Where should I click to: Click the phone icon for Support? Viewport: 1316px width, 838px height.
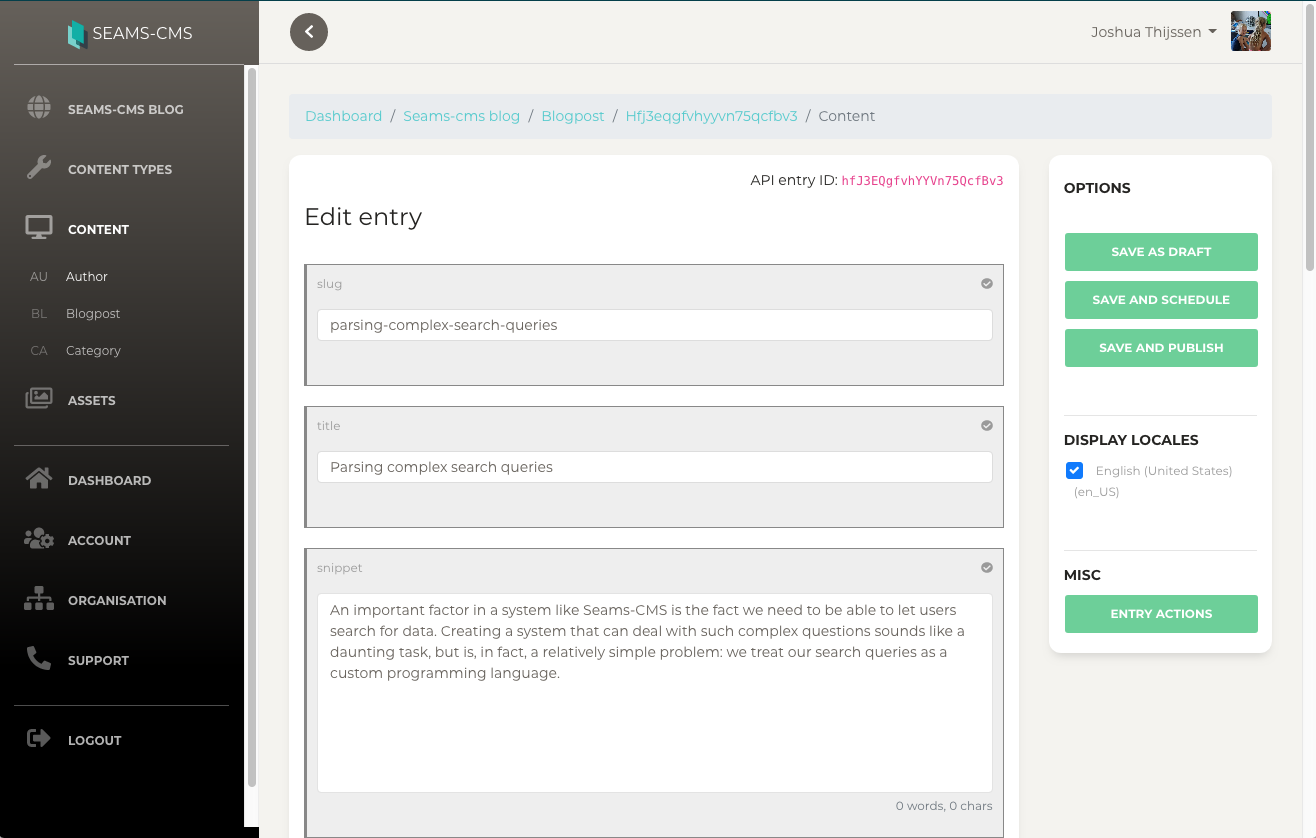click(39, 659)
